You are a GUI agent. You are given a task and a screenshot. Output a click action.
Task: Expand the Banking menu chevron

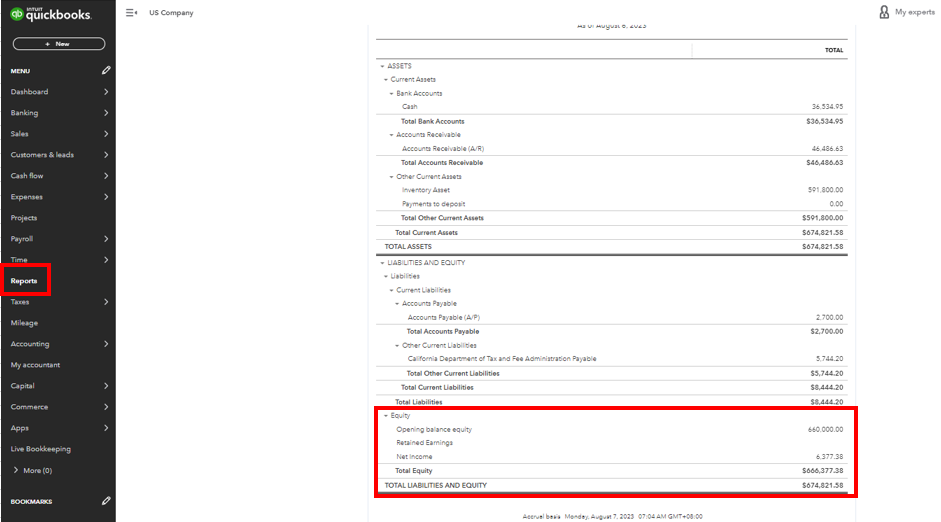(x=106, y=113)
